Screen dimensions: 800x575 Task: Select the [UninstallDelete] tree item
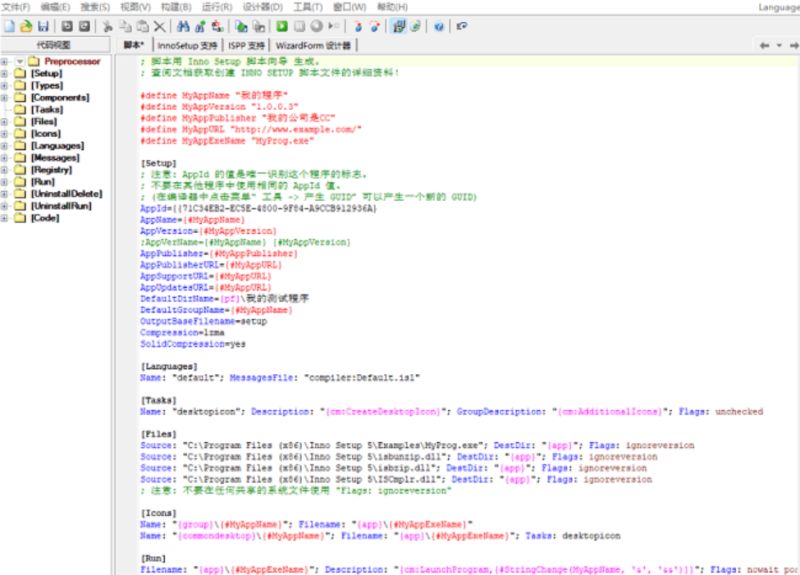pos(66,194)
